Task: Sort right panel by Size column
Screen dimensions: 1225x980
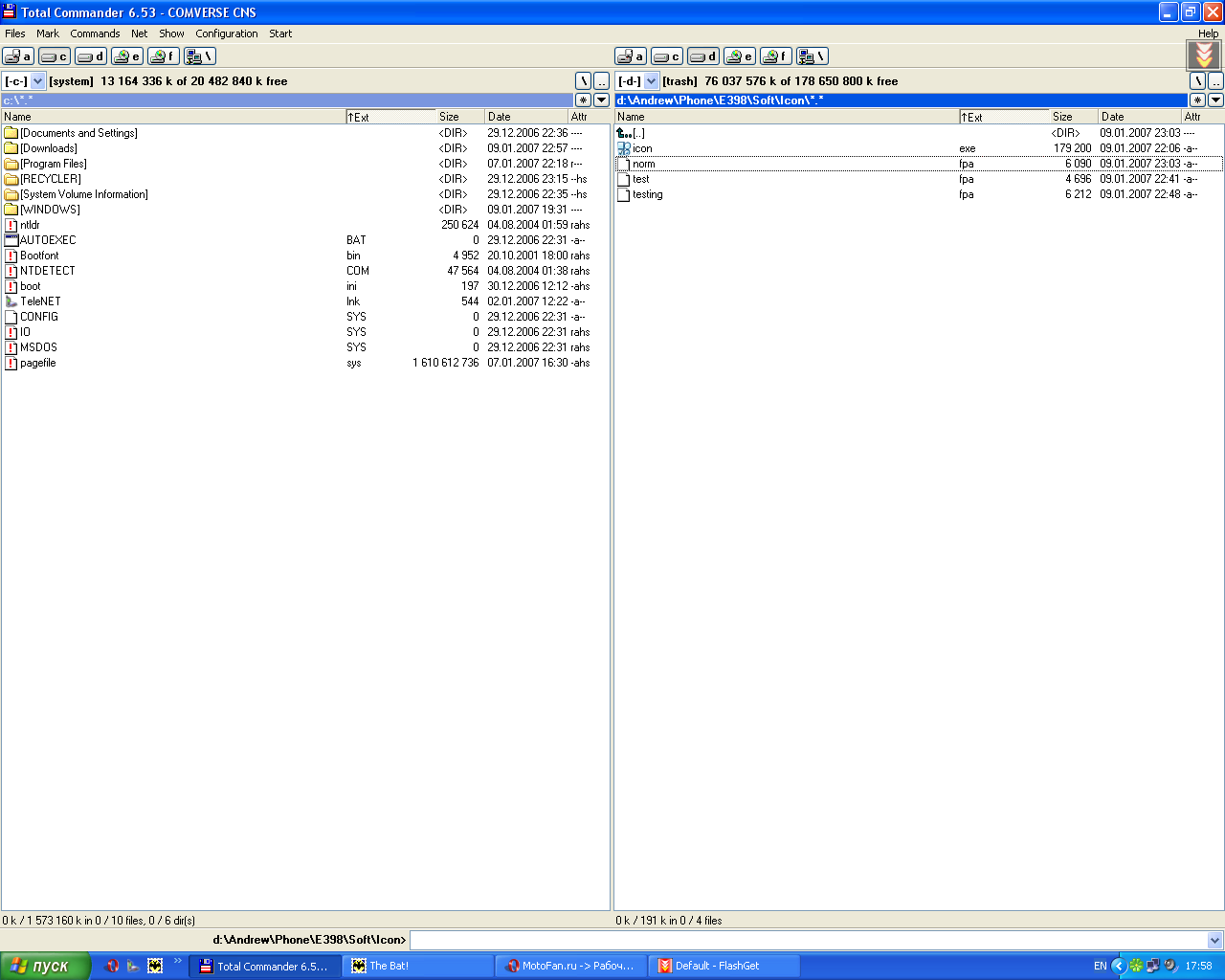Action: tap(1074, 117)
